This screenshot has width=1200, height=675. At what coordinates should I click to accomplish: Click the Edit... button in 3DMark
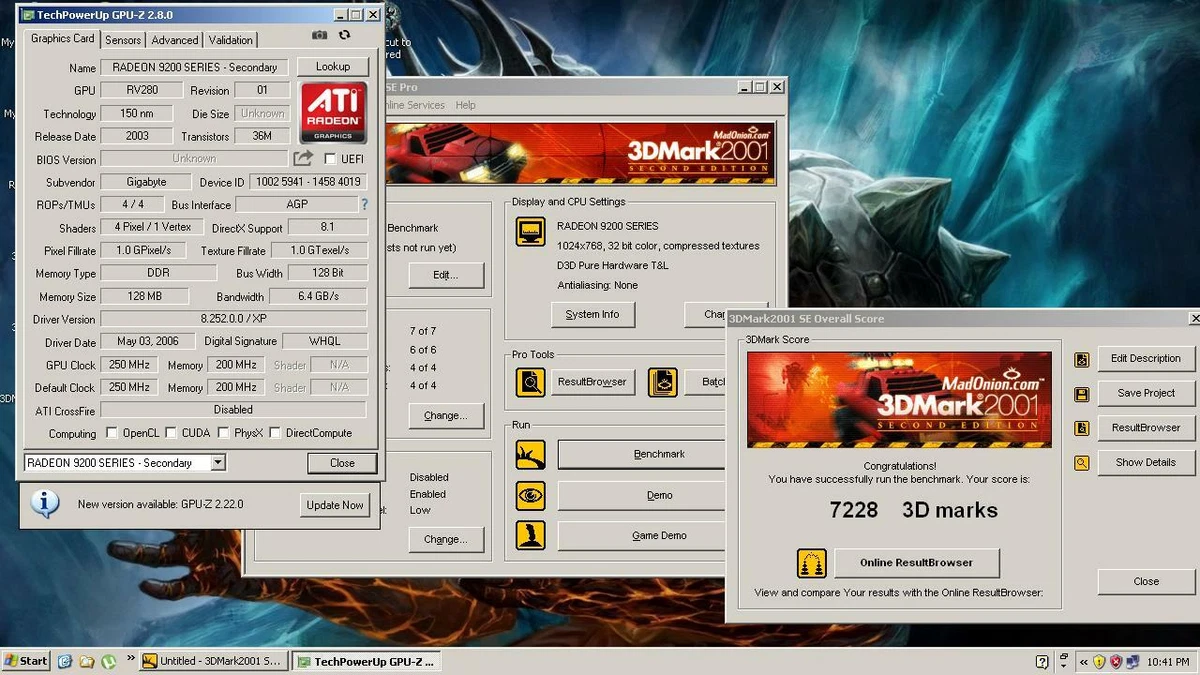[x=445, y=275]
